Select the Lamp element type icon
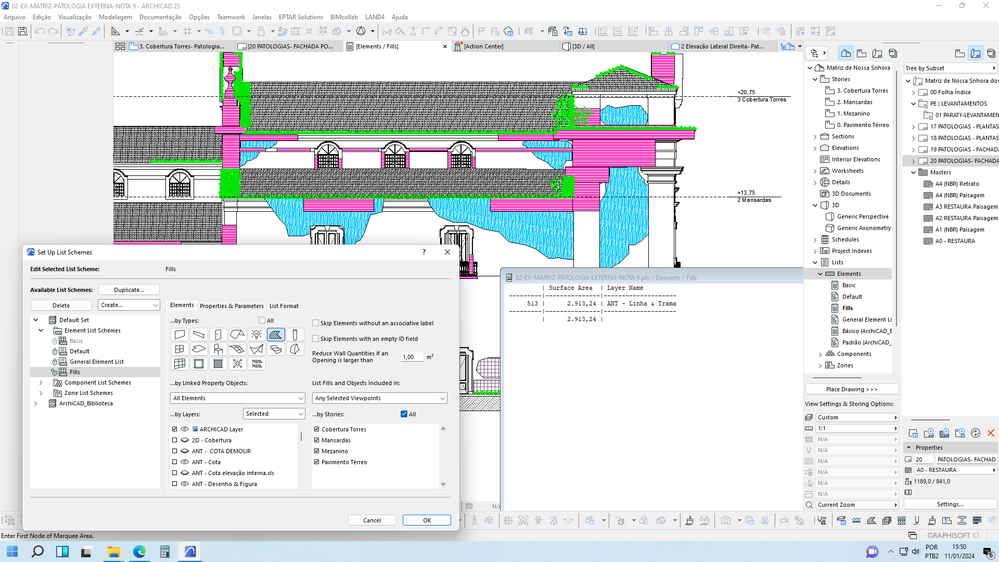Image resolution: width=999 pixels, height=562 pixels. [256, 335]
